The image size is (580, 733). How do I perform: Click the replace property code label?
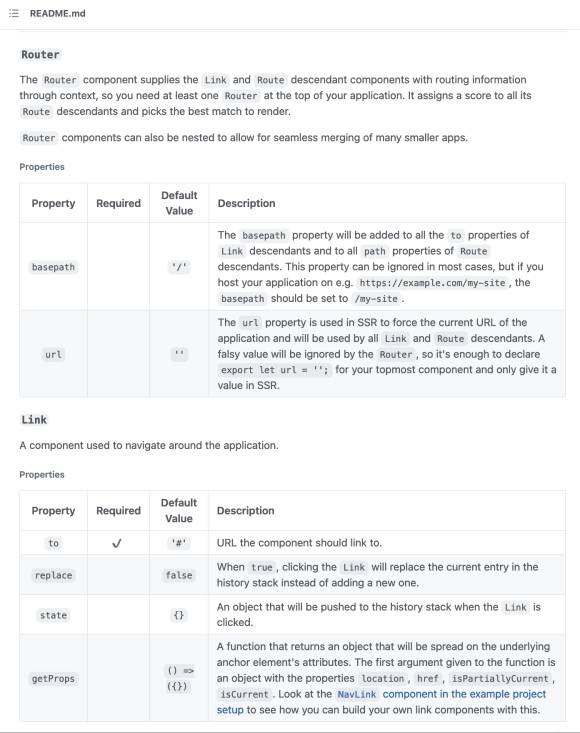pyautogui.click(x=53, y=575)
